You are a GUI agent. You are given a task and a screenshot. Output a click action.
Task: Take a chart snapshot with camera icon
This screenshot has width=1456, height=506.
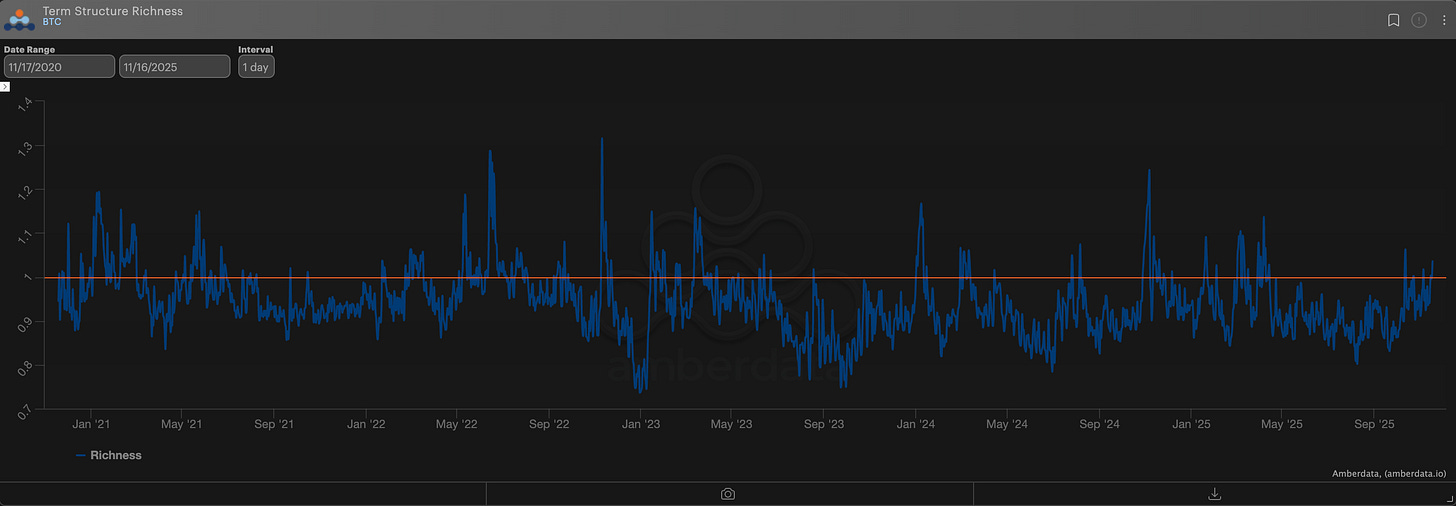click(728, 494)
